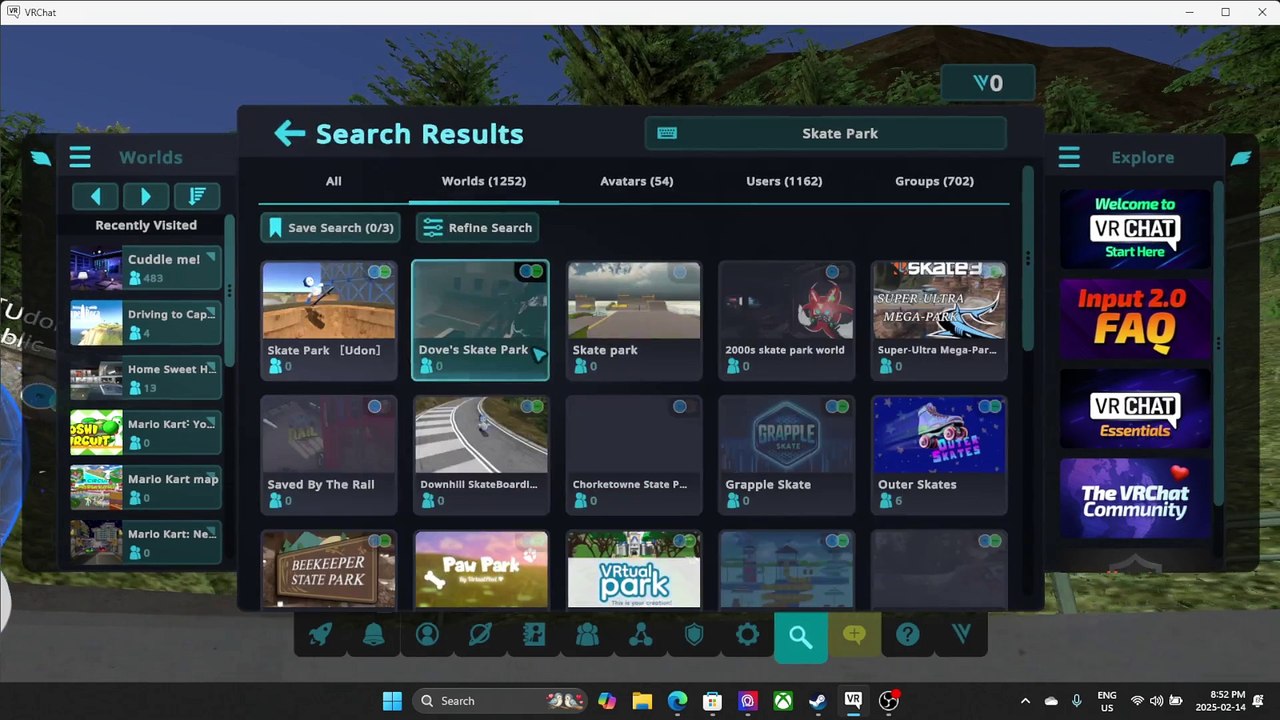Open the Launch Pad rocket icon

point(320,635)
